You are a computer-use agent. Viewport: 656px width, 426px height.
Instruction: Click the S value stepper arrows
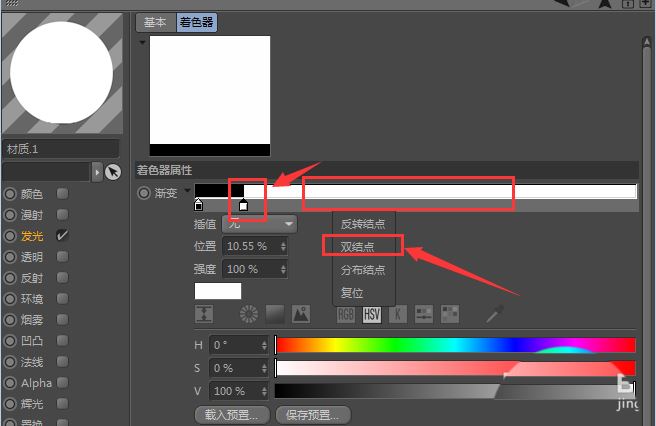264,368
